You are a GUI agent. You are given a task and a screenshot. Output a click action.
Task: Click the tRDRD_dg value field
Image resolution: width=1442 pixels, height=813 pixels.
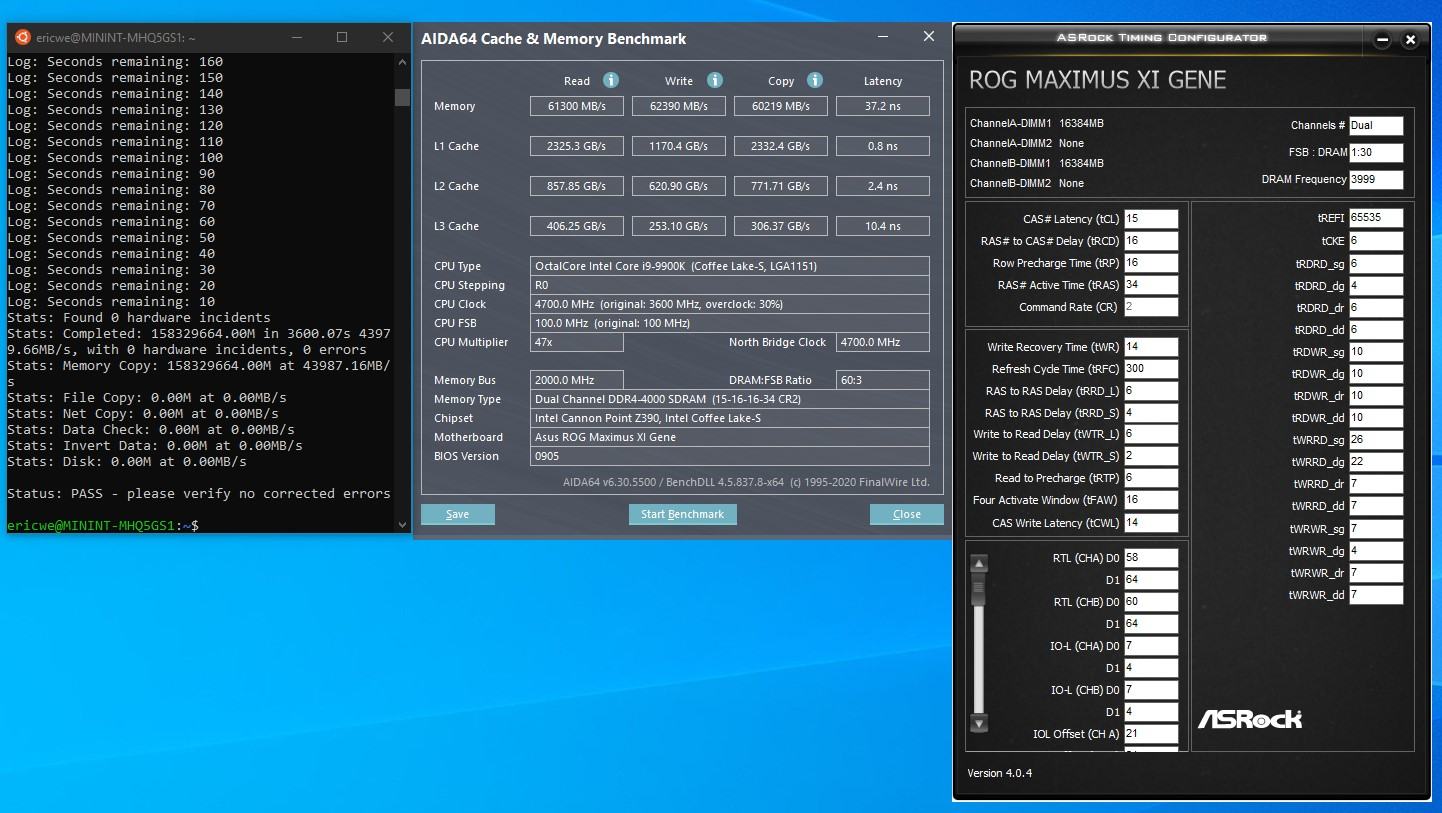click(x=1376, y=286)
